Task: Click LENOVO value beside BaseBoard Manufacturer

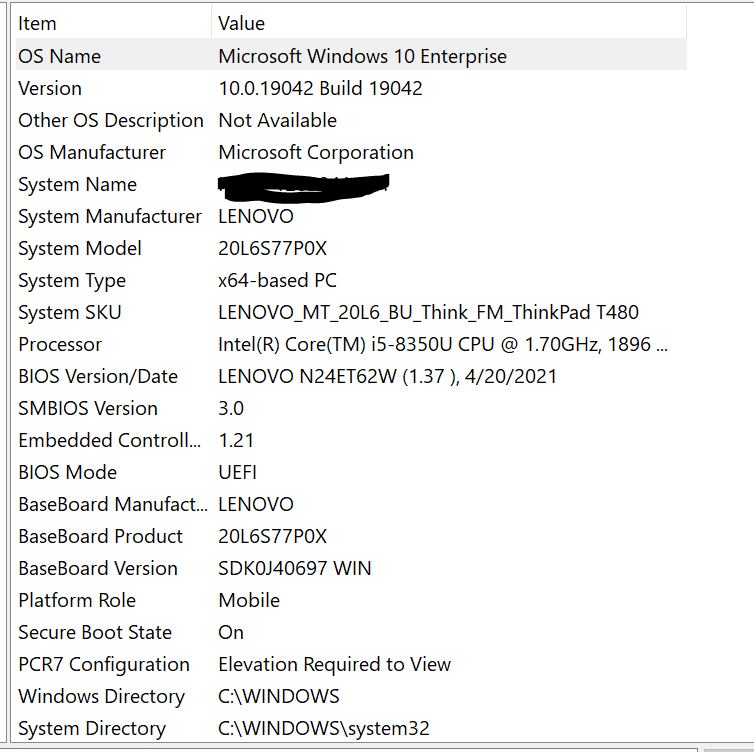Action: [x=256, y=504]
